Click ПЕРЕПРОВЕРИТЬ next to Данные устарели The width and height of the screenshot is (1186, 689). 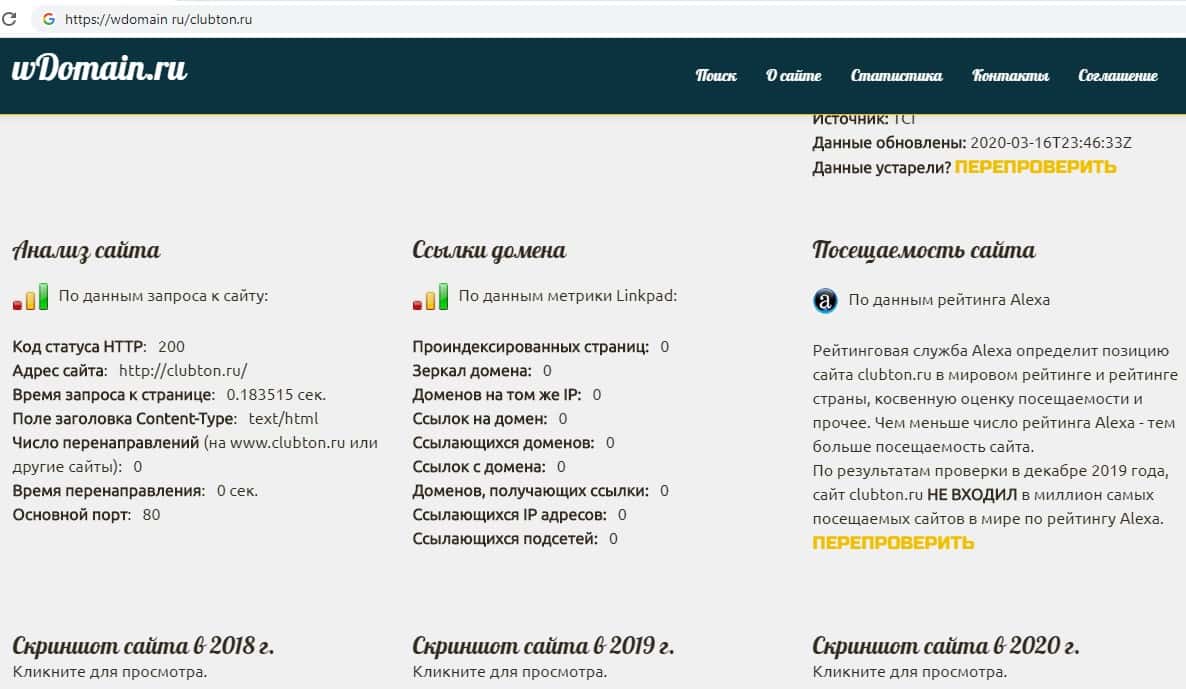click(x=1035, y=167)
